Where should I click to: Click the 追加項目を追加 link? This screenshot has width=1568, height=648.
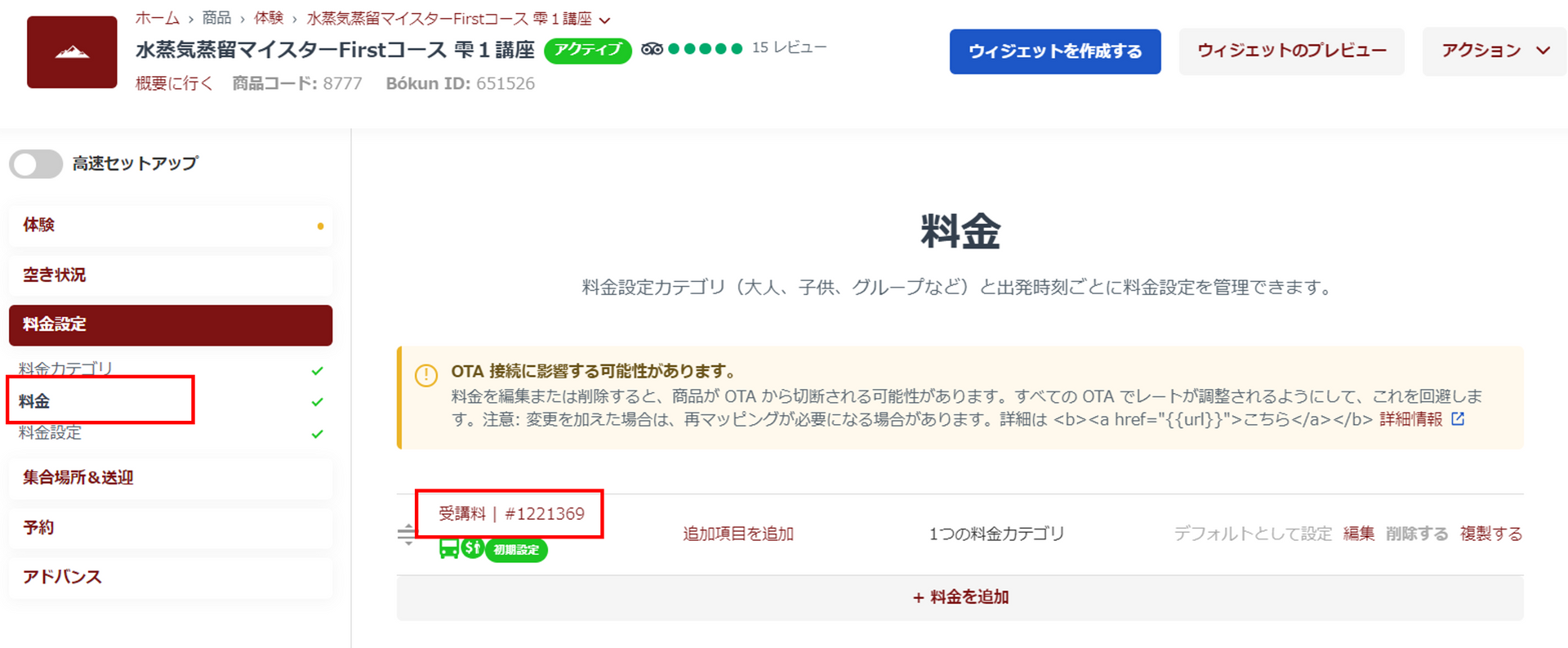pyautogui.click(x=737, y=534)
